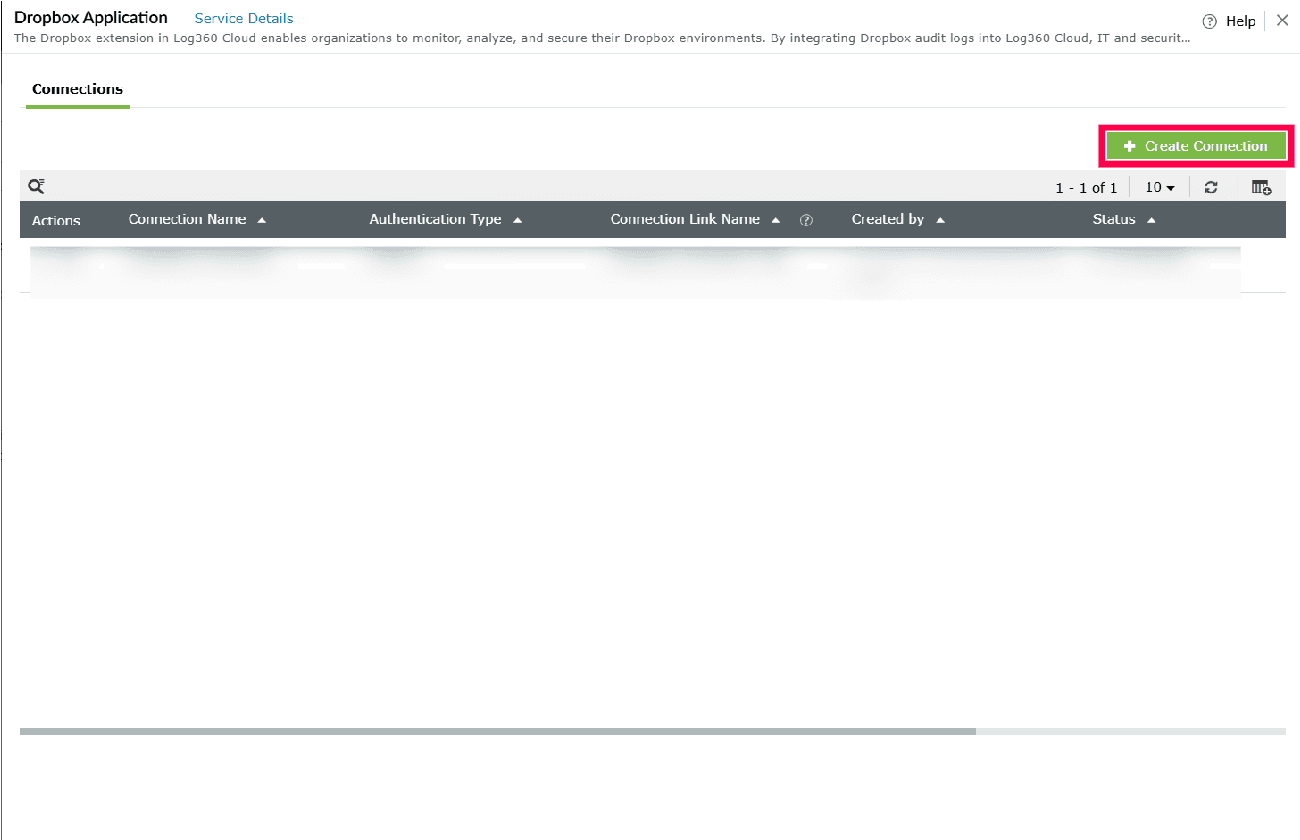Open the table search filter icon
The image size is (1300, 840).
(x=36, y=186)
